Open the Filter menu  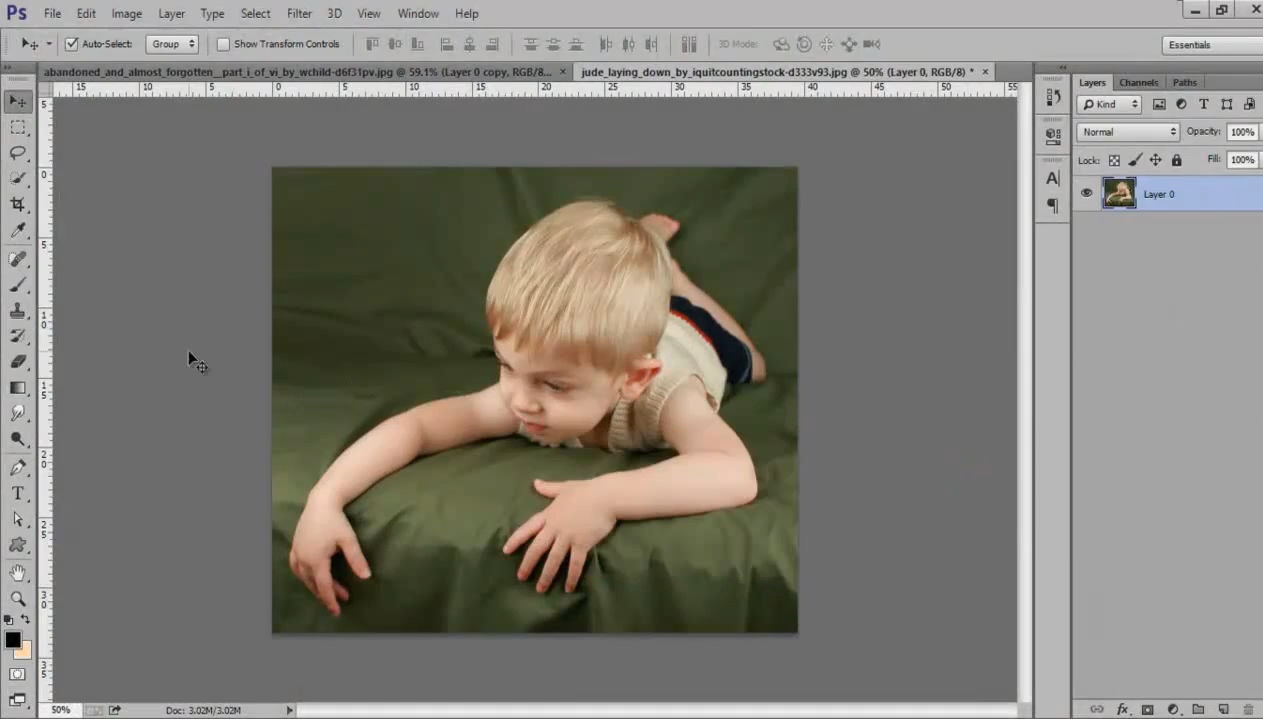[299, 13]
